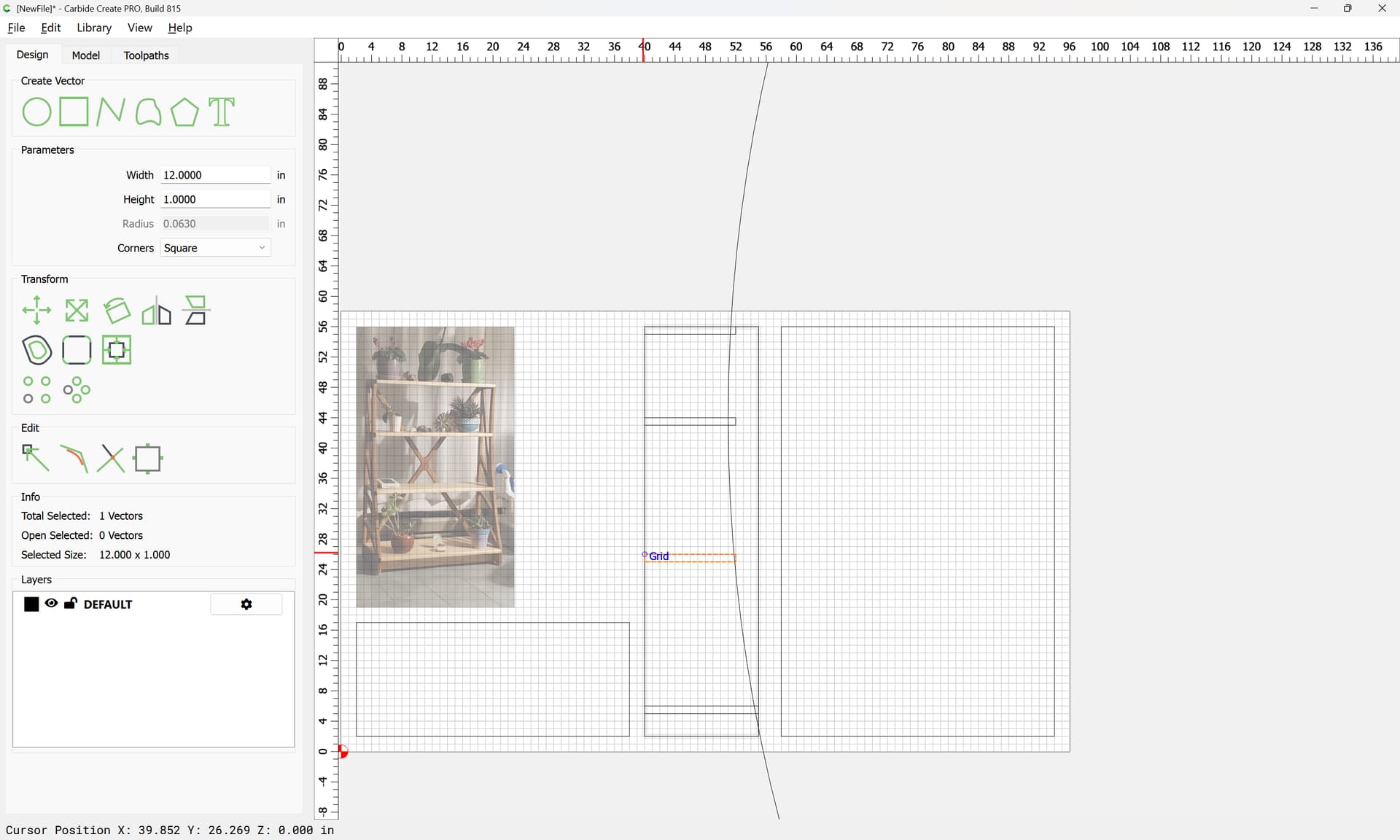Open the Corners dropdown
Viewport: 1400px width, 840px height.
[x=215, y=248]
